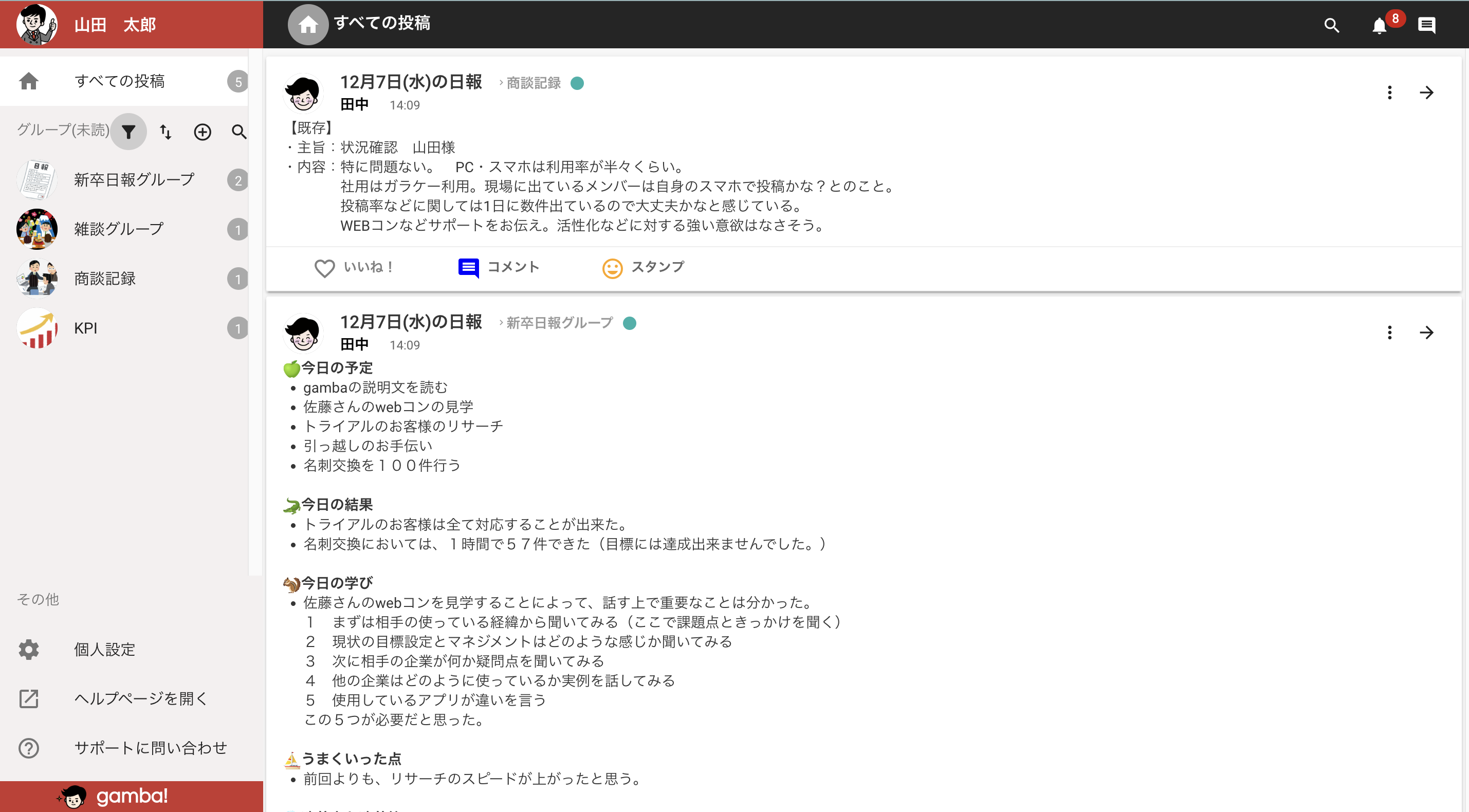This screenshot has height=812, width=1469.
Task: Open KPI group in the sidebar
Action: pyautogui.click(x=124, y=328)
